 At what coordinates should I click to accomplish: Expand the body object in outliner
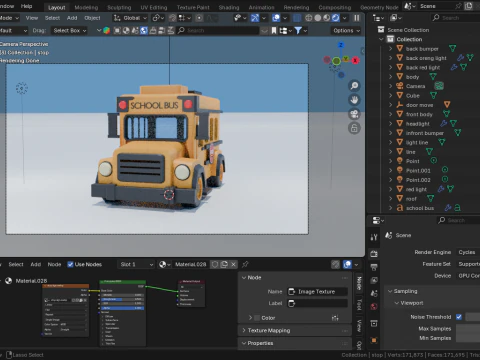pyautogui.click(x=390, y=77)
